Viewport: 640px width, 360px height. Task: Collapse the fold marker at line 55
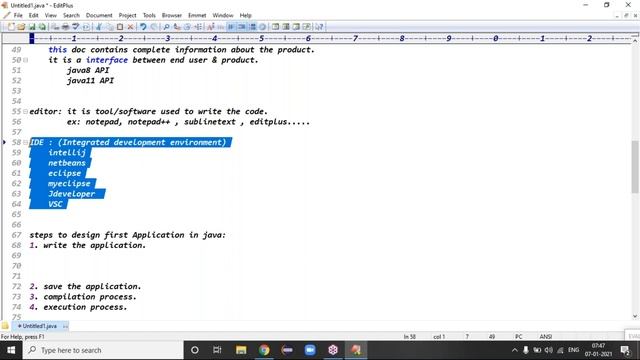click(25, 111)
